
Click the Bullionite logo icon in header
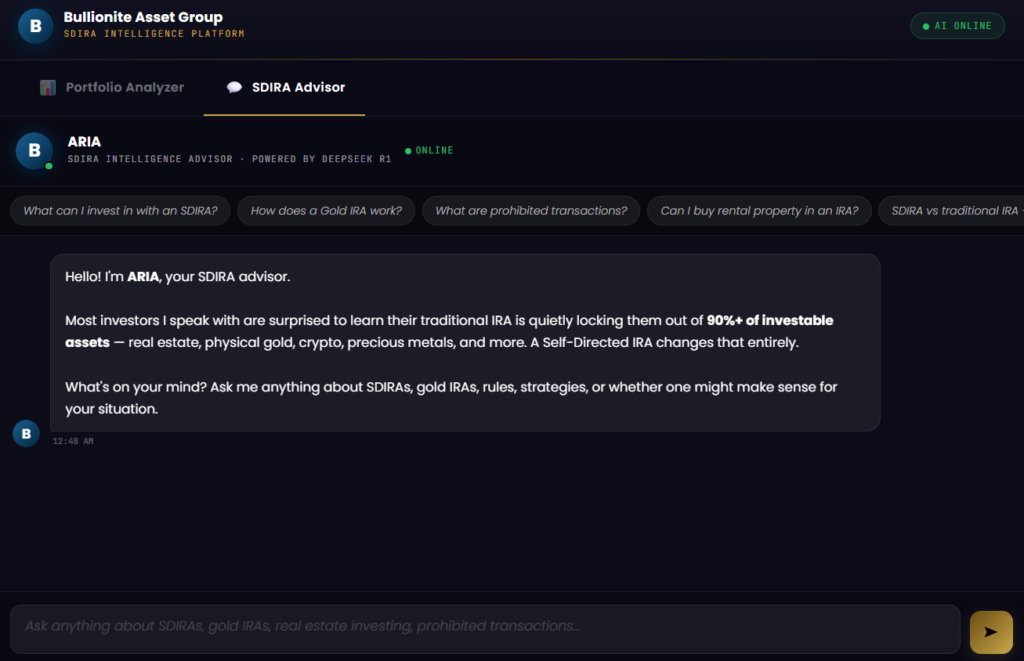coord(35,26)
